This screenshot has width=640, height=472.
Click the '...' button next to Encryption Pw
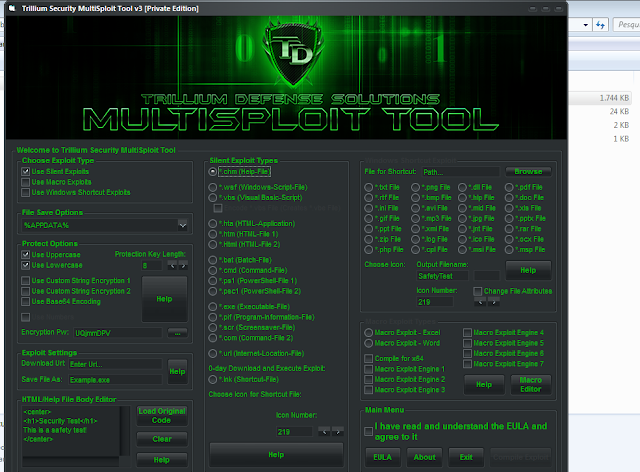(x=178, y=333)
